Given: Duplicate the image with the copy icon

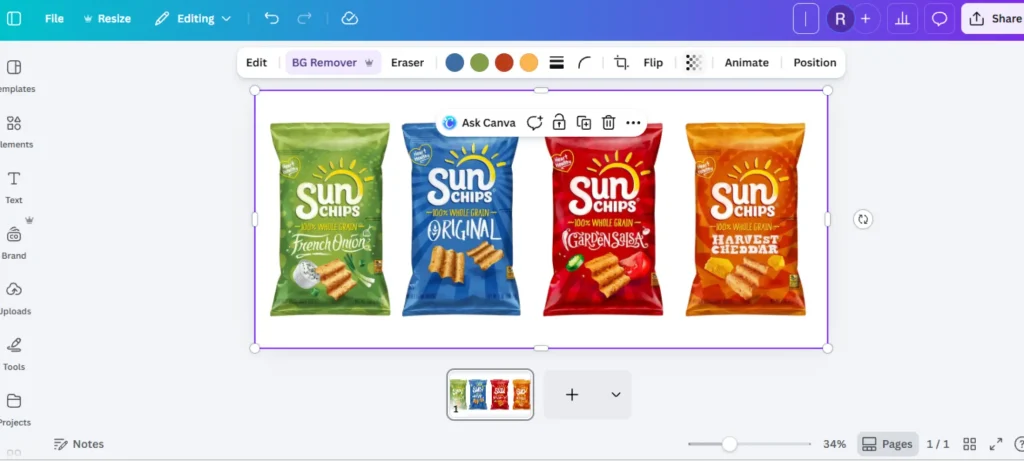Looking at the screenshot, I should (x=584, y=123).
